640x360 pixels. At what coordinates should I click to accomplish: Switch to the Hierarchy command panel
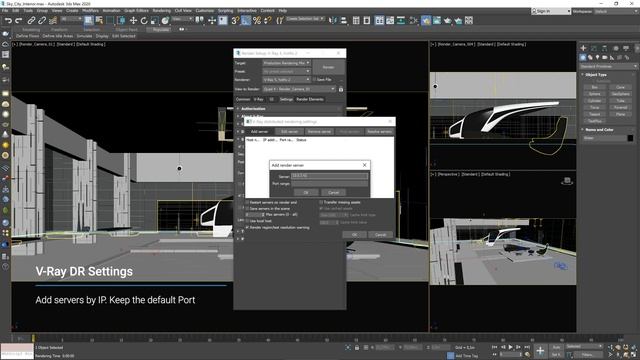pyautogui.click(x=604, y=48)
